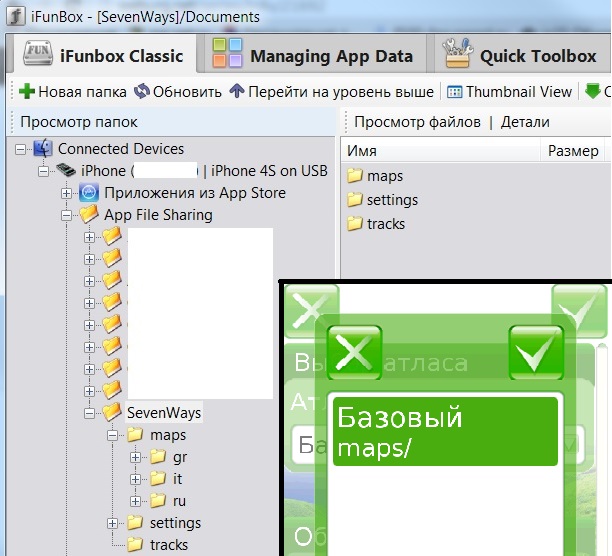Collapse the SevenWays folder tree
The width and height of the screenshot is (612, 556).
click(89, 413)
